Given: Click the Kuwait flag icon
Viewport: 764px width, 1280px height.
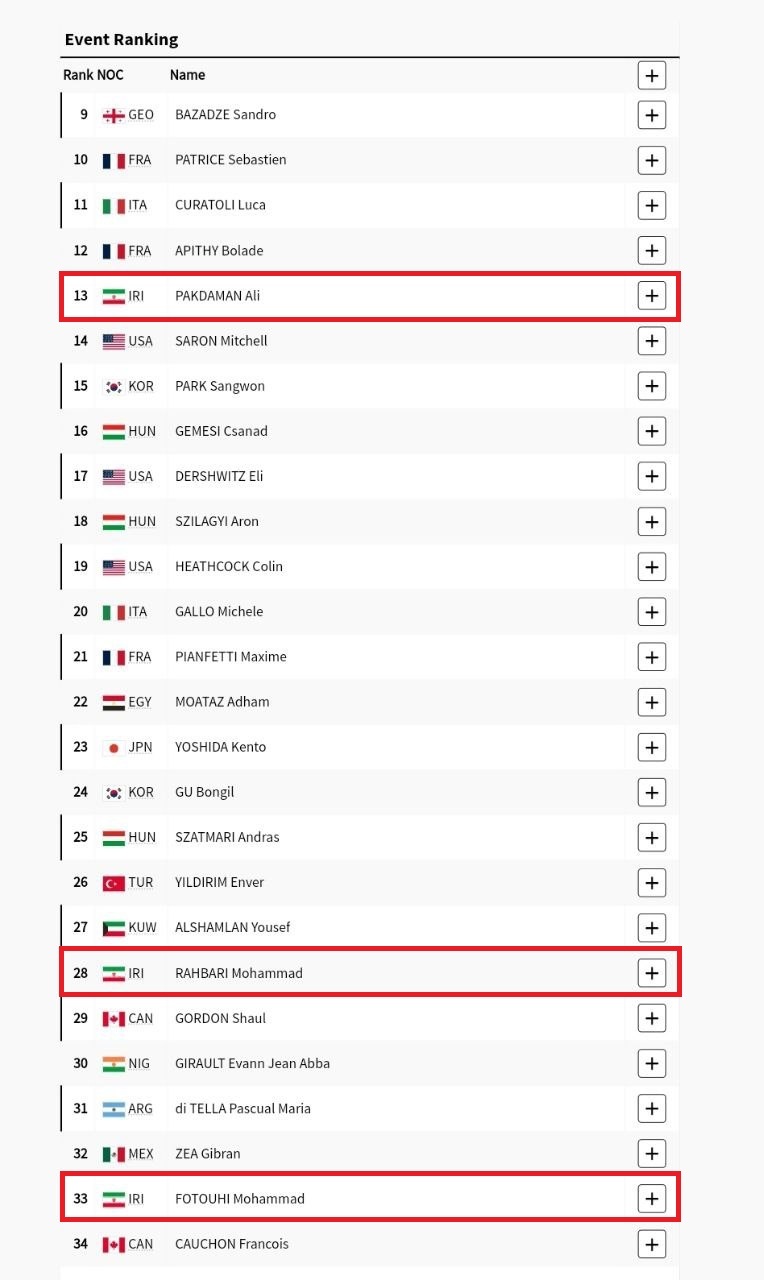Looking at the screenshot, I should point(113,928).
